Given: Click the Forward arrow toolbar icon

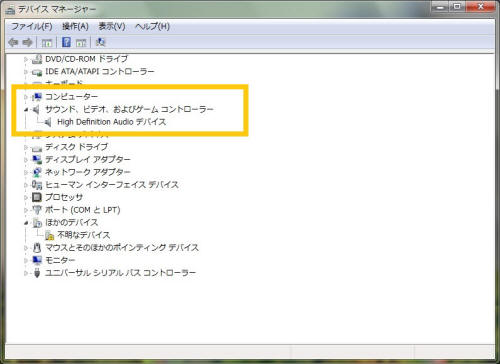Looking at the screenshot, I should tap(27, 42).
